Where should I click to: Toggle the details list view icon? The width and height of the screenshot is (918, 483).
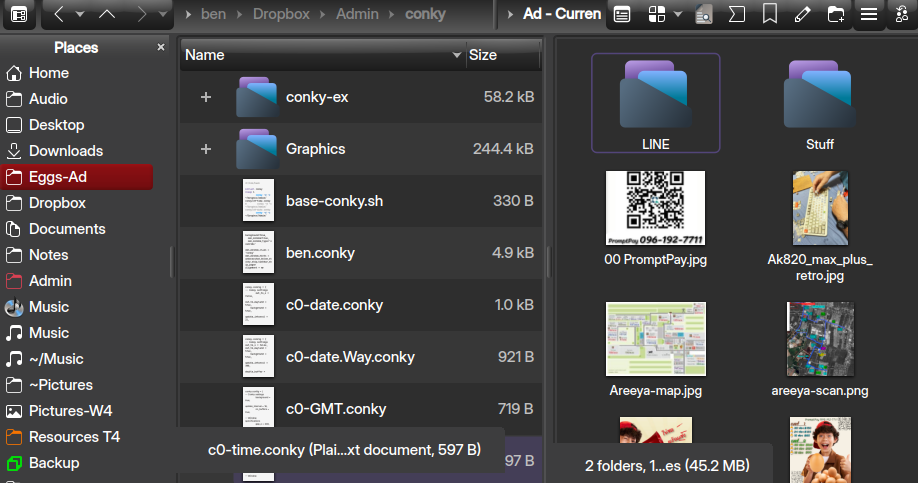[x=622, y=14]
